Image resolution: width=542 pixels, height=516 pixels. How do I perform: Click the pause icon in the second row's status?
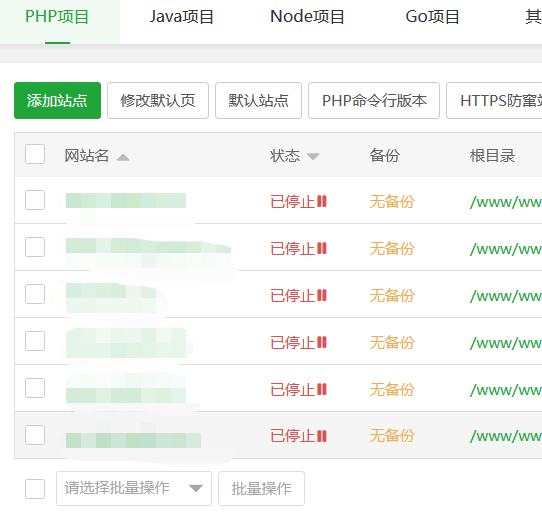pos(322,248)
